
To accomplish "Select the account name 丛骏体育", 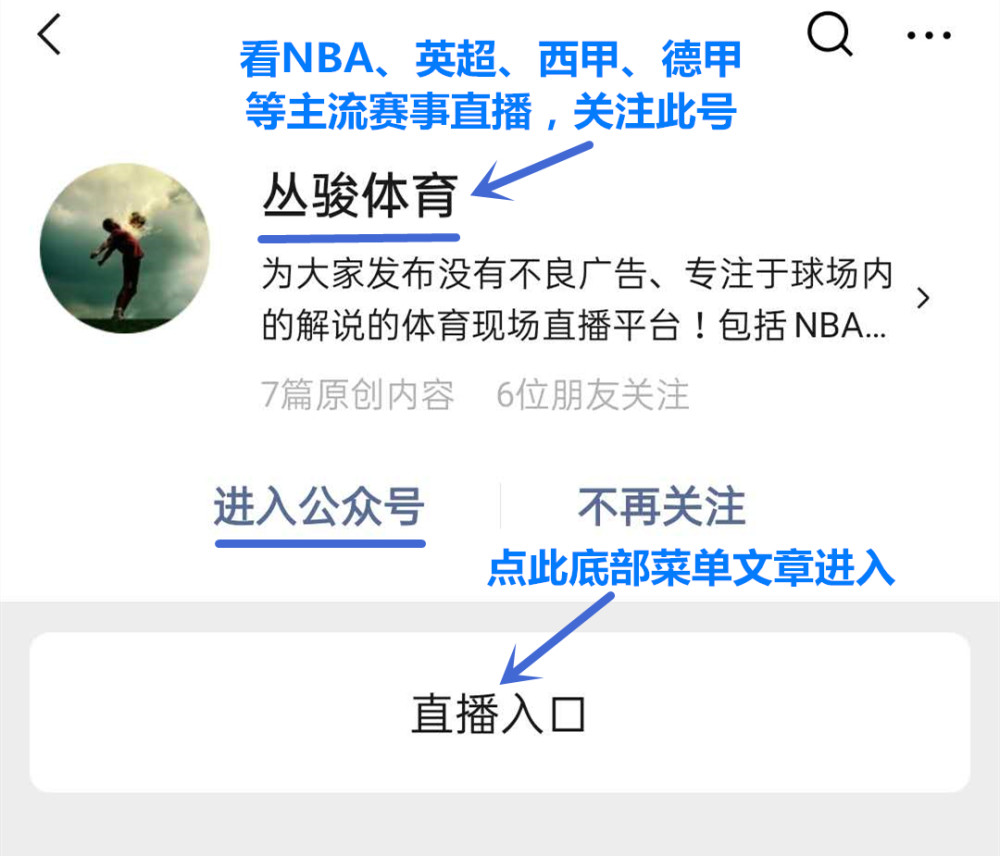I will tap(360, 195).
